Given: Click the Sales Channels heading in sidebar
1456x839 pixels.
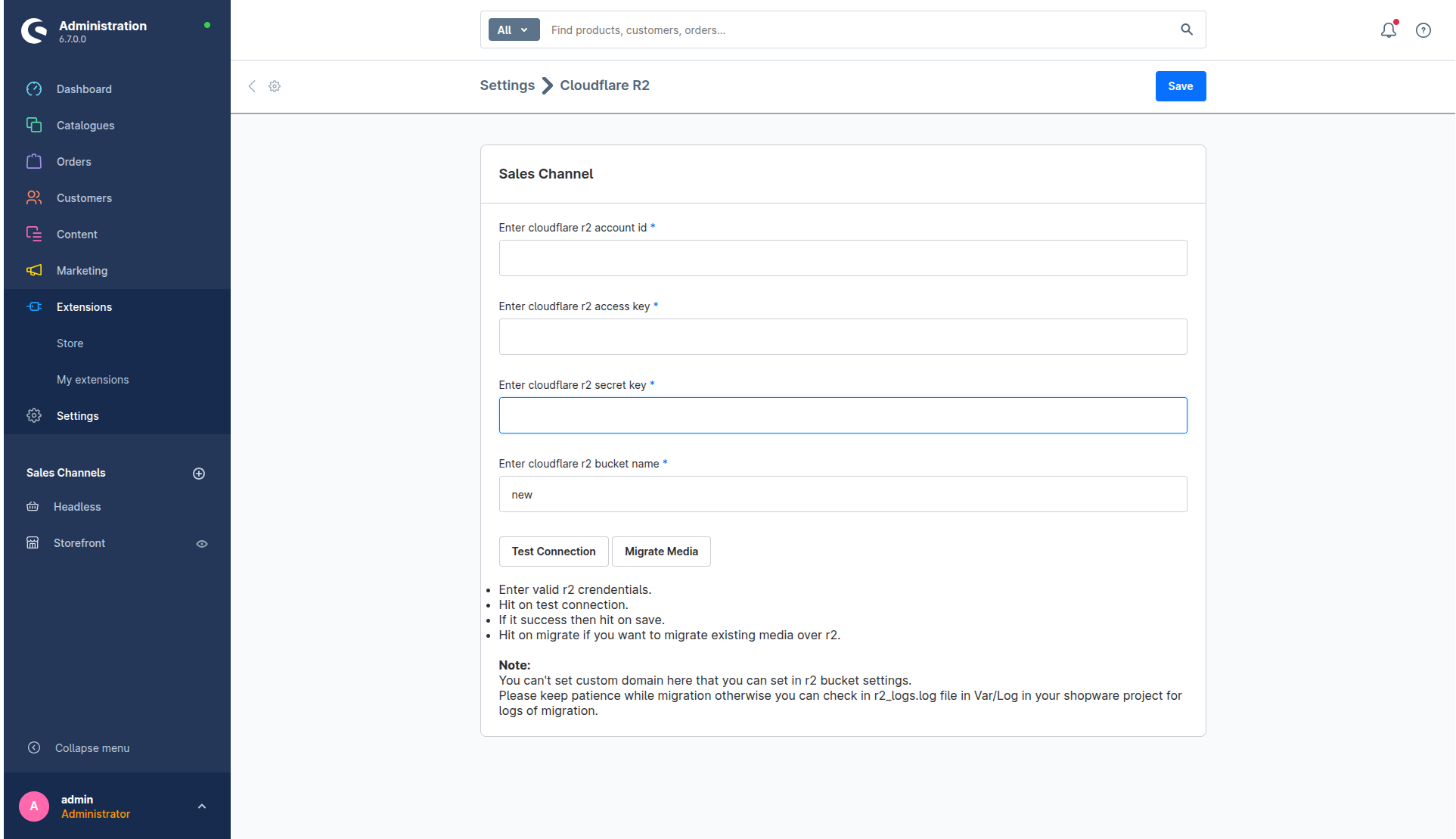Looking at the screenshot, I should [66, 473].
